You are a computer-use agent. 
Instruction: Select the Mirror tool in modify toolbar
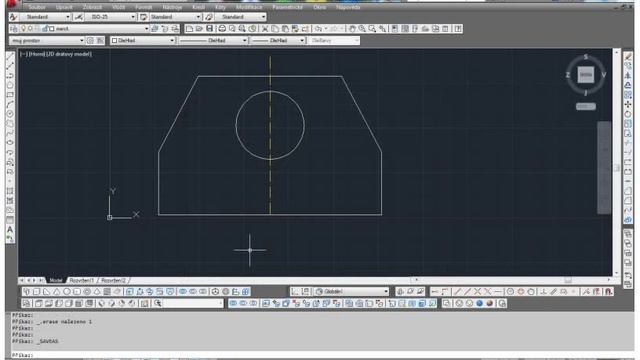628,76
